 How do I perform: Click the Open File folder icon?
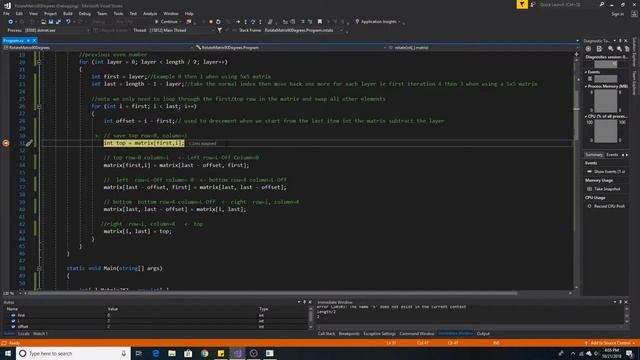point(43,22)
